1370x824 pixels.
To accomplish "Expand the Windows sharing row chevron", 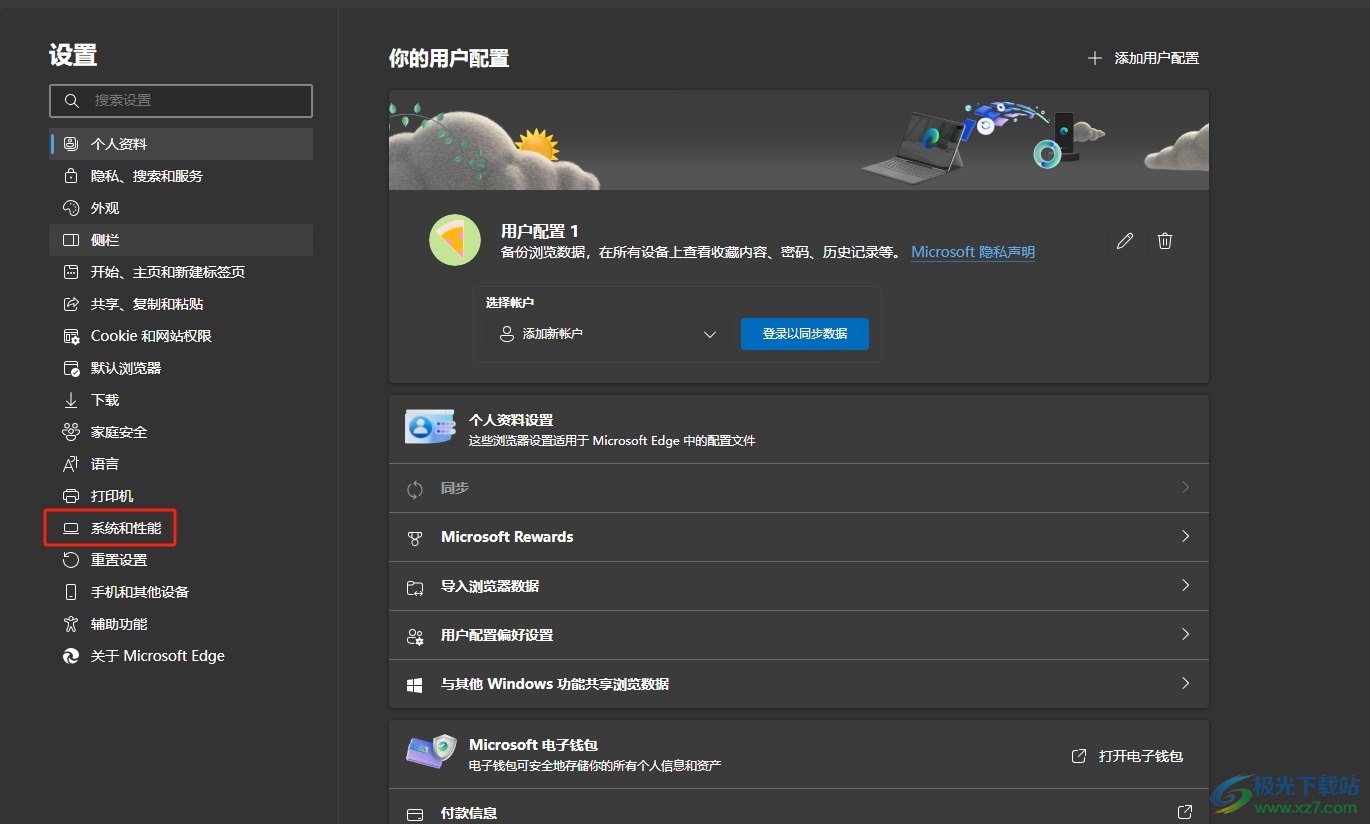I will (x=1186, y=684).
